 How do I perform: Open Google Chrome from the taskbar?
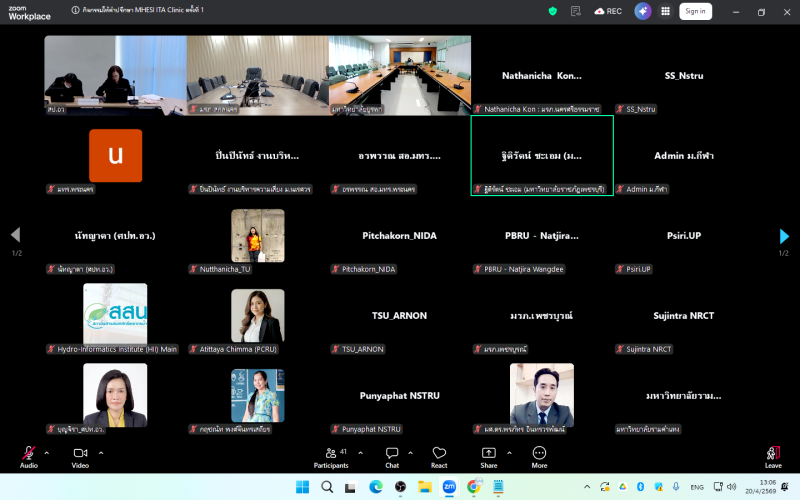click(x=473, y=487)
